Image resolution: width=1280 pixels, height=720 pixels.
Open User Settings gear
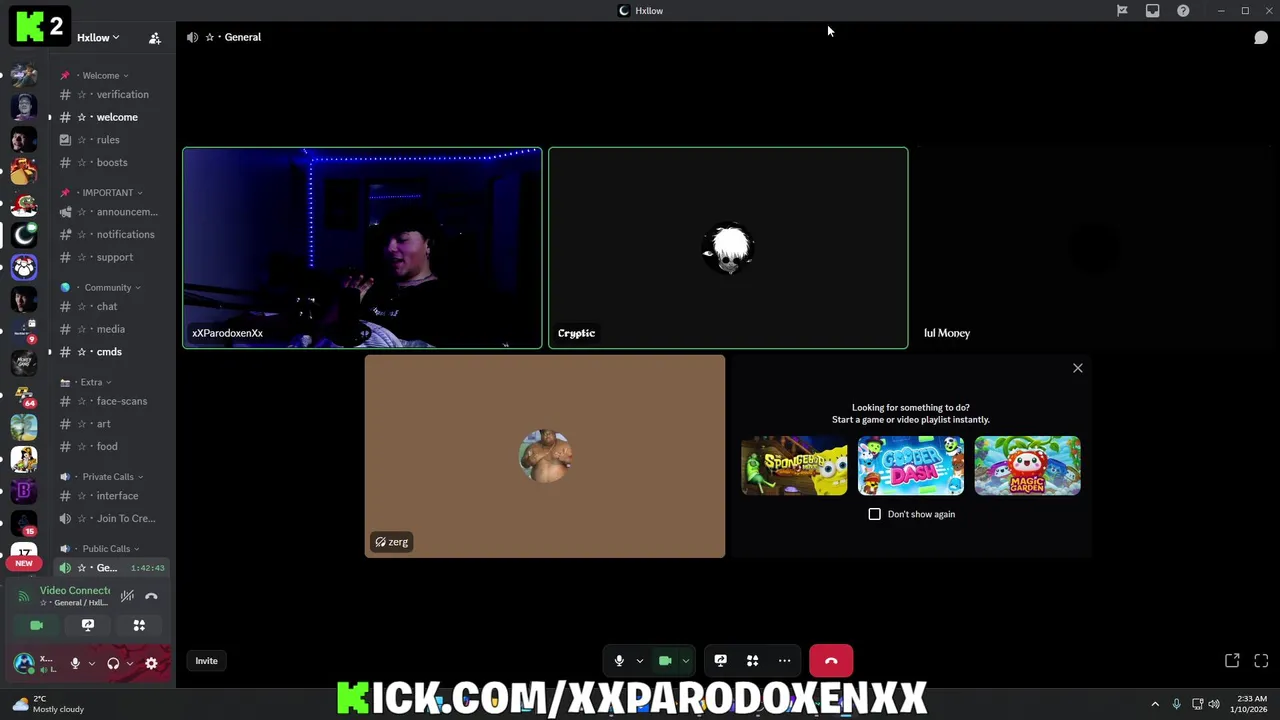151,663
